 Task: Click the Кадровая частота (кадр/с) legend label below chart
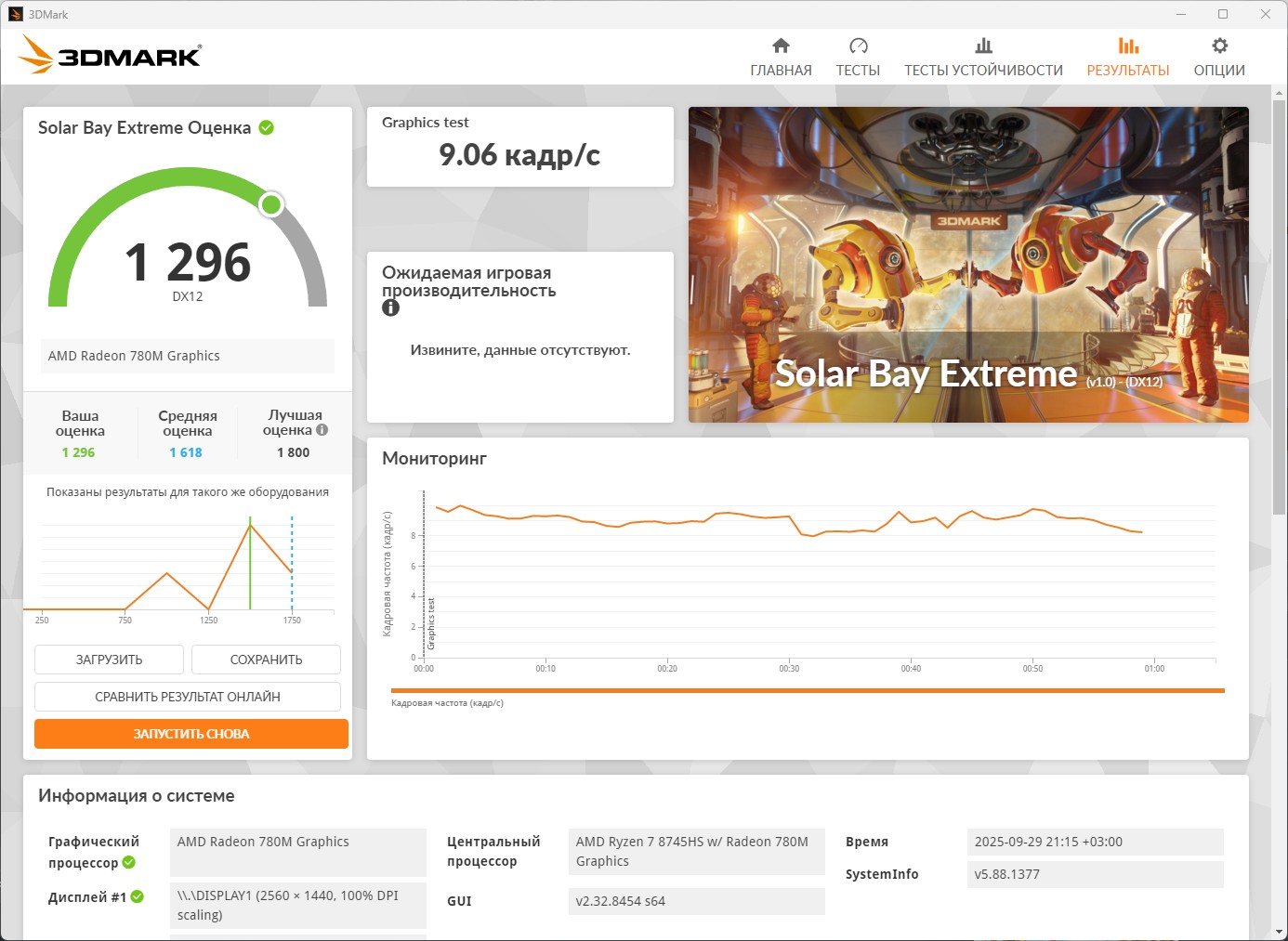447,703
